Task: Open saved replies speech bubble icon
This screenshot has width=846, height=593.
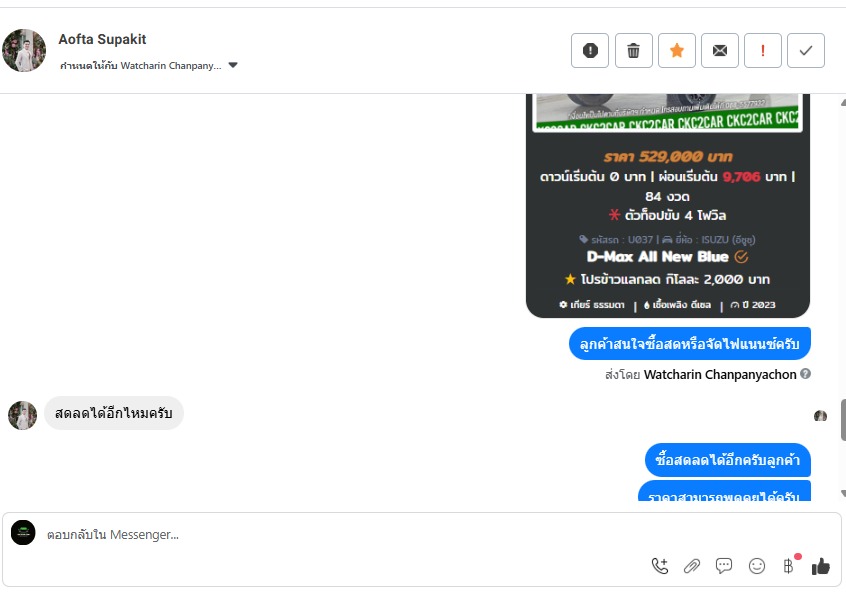Action: (x=724, y=565)
